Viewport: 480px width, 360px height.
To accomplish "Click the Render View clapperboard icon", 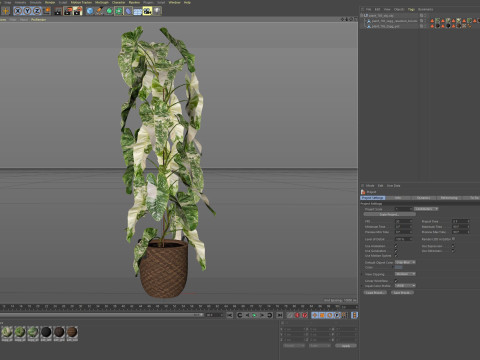I will (58, 11).
